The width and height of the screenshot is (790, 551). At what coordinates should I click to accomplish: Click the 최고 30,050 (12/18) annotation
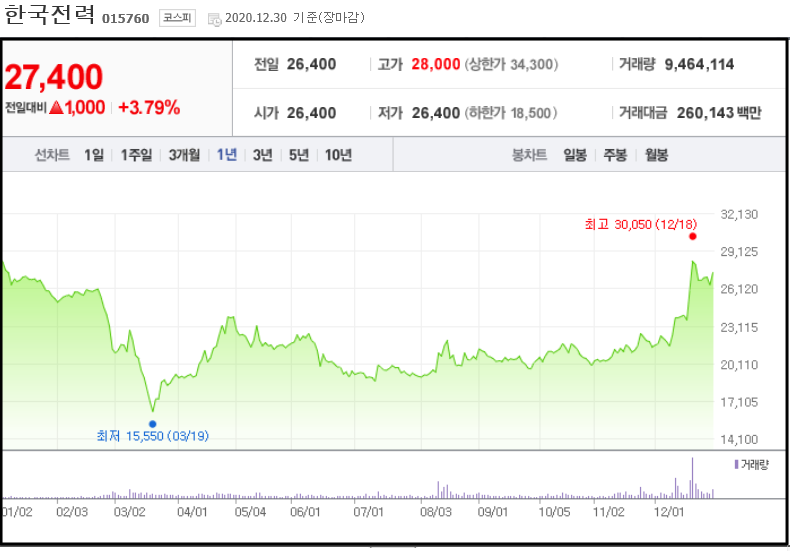pos(640,224)
